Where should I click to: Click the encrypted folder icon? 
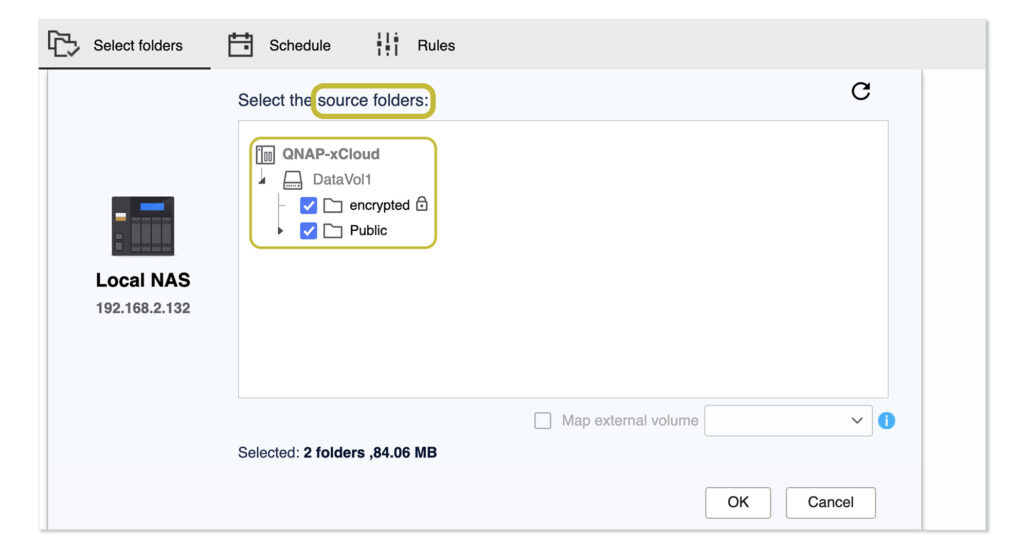click(334, 206)
